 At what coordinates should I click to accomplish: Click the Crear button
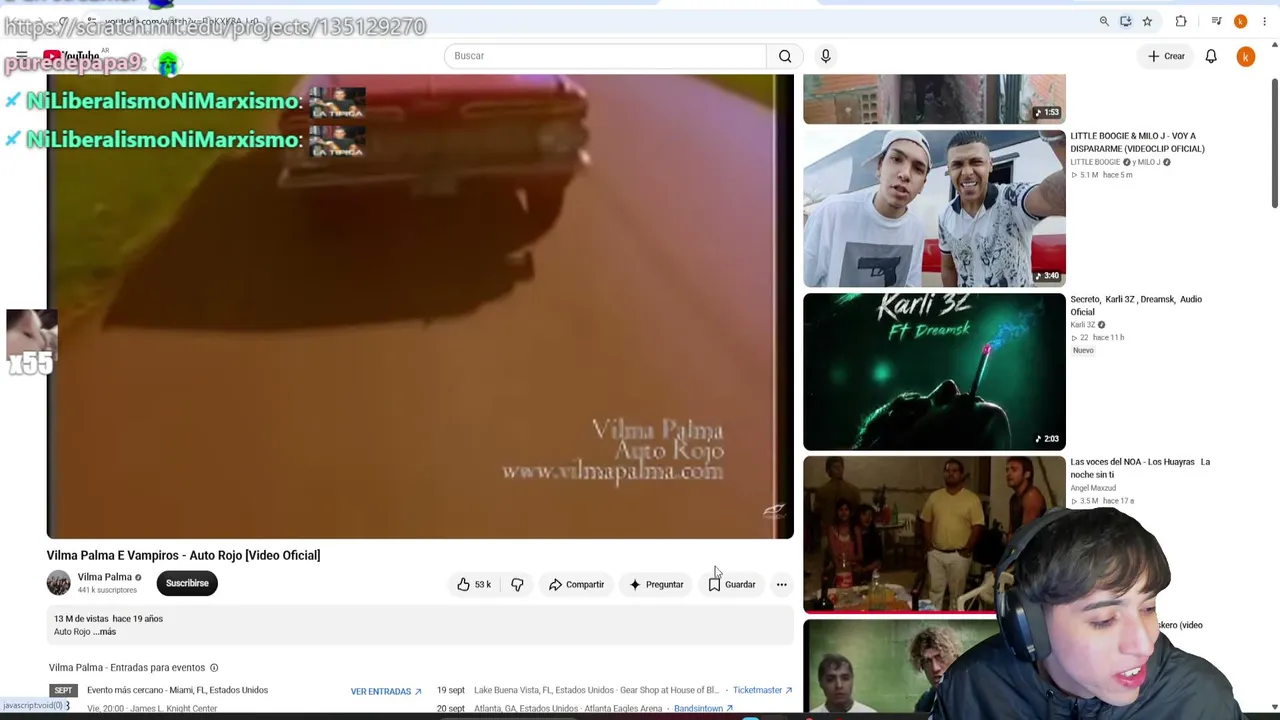(x=1166, y=56)
